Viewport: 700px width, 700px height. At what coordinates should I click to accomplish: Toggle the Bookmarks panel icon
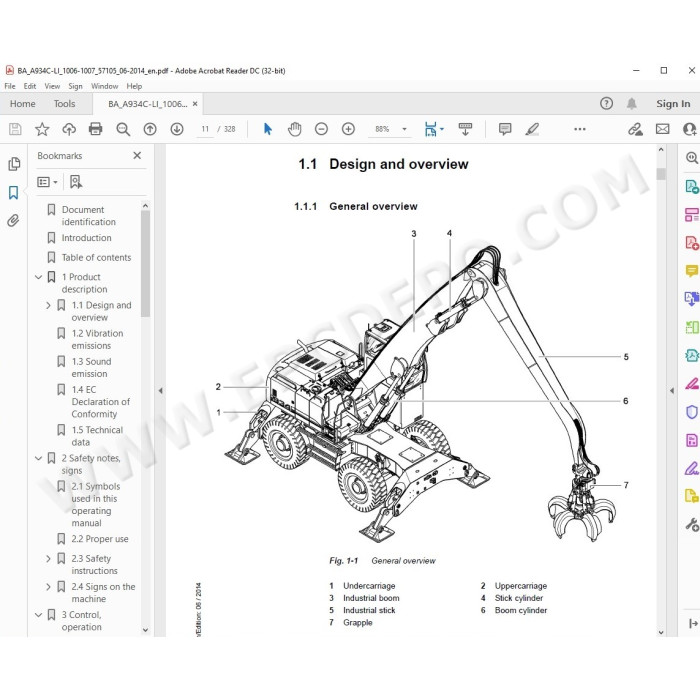13,193
